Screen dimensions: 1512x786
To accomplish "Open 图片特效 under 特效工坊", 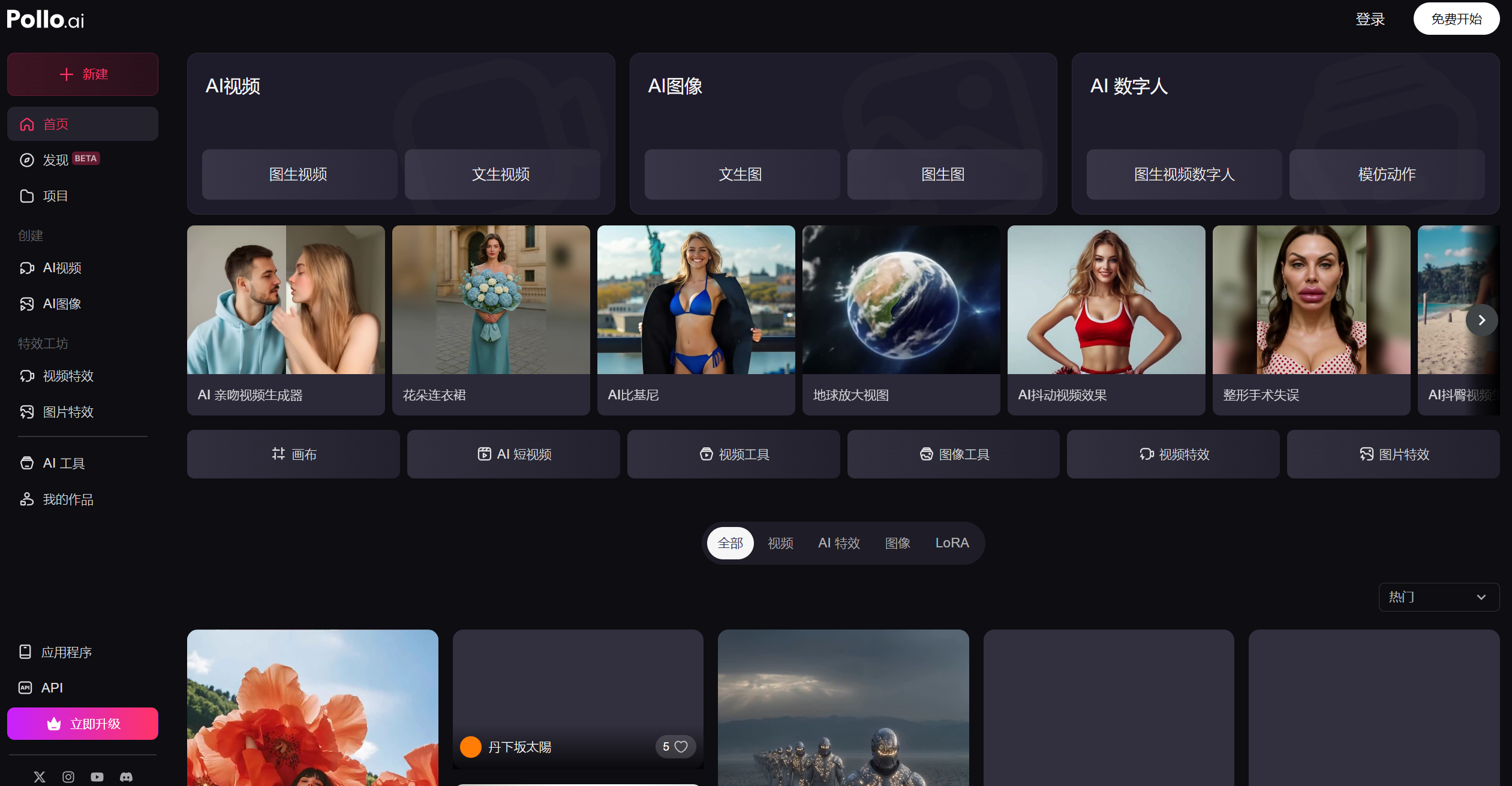I will (x=68, y=412).
